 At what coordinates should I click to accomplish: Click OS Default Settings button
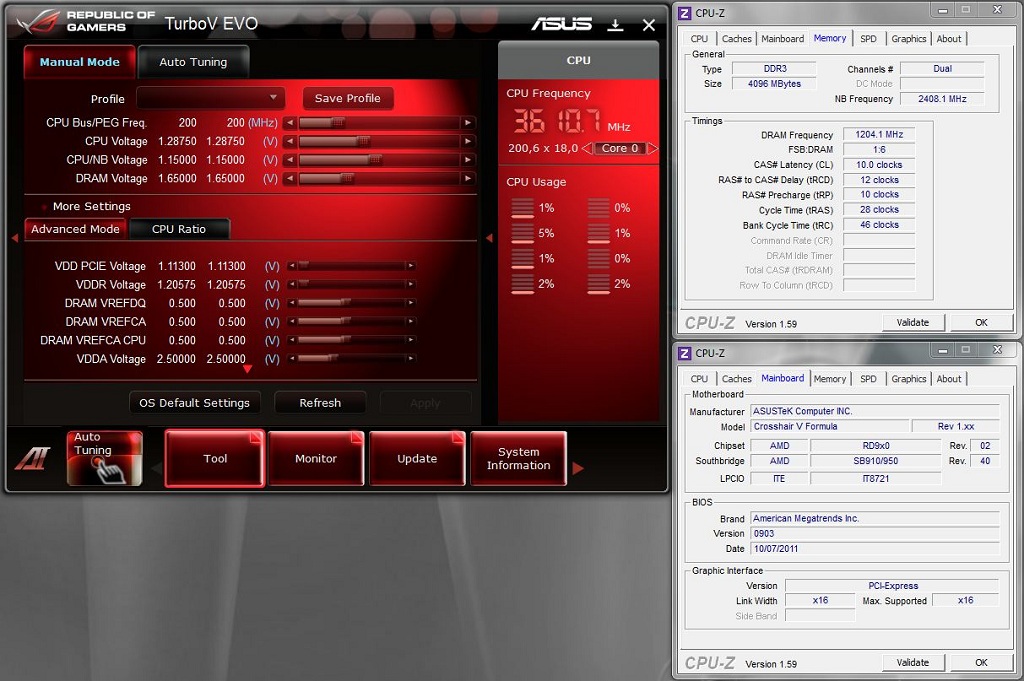(195, 403)
